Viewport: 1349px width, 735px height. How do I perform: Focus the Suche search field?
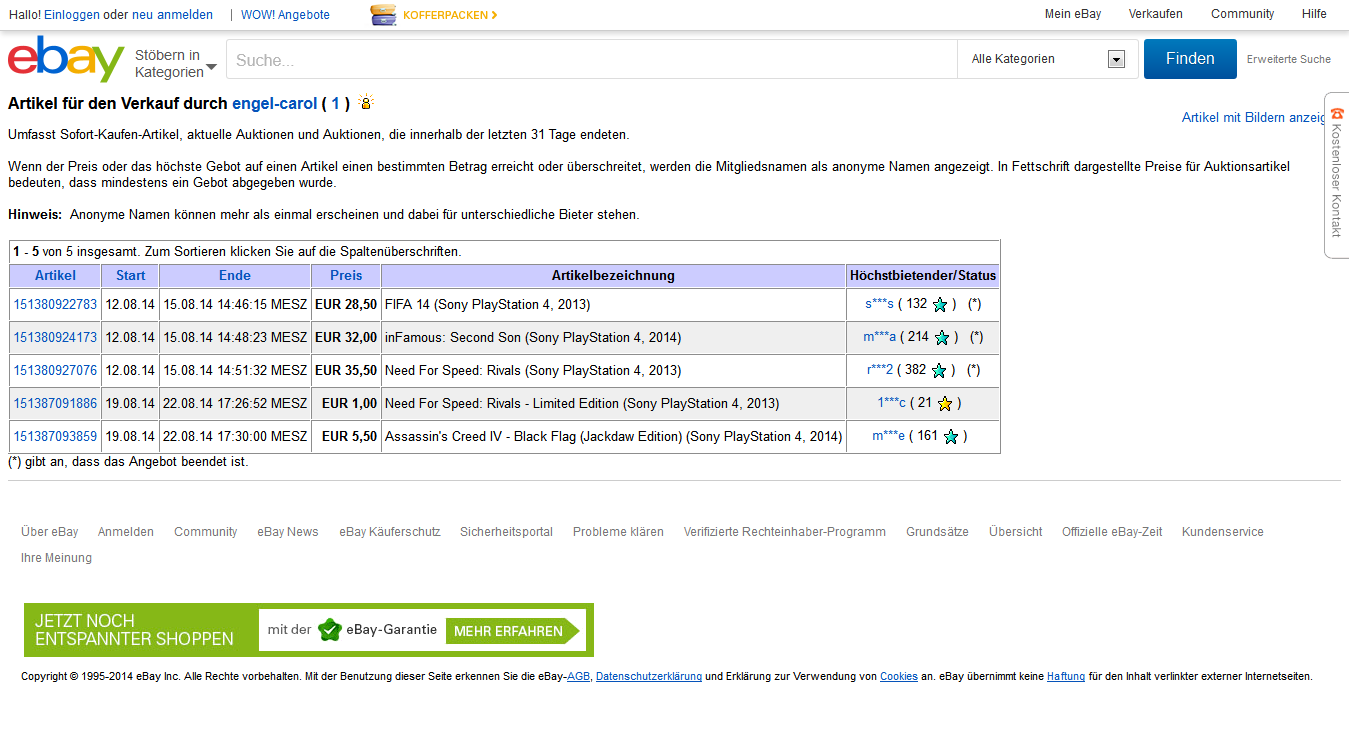point(591,60)
